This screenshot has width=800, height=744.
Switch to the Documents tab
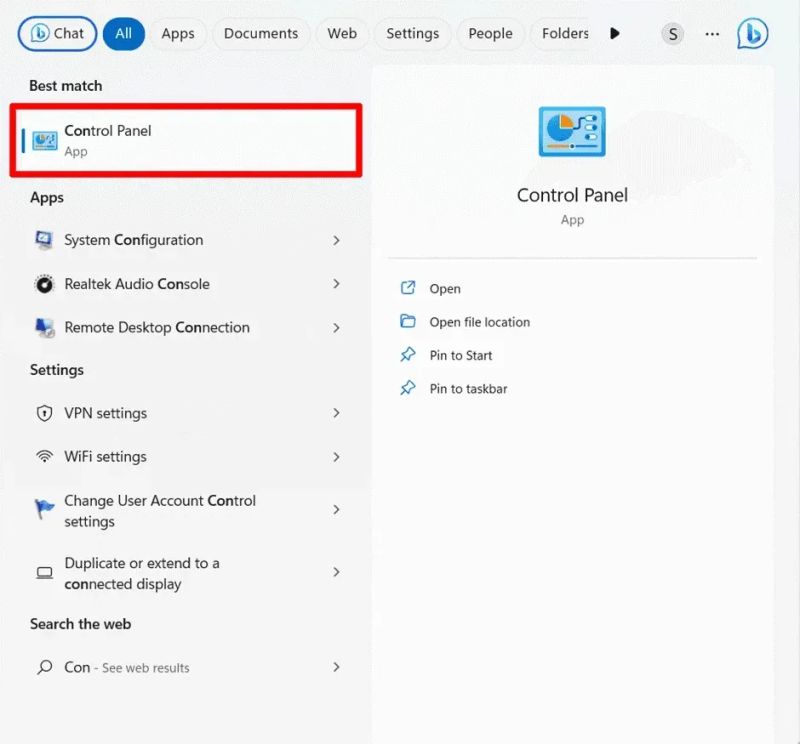pyautogui.click(x=261, y=33)
